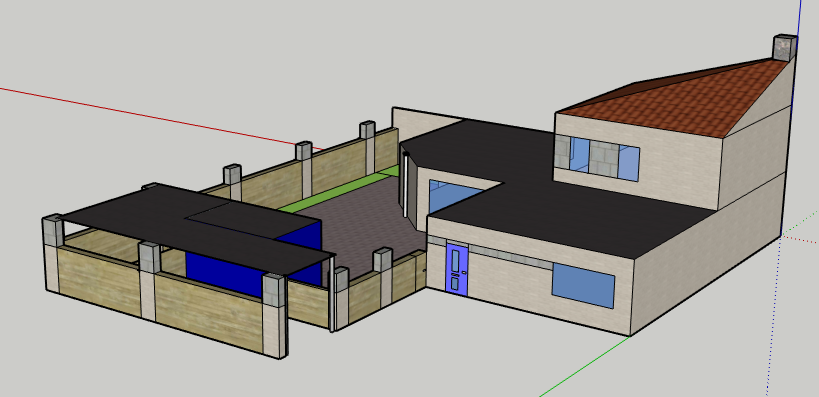Screen dimensions: 819x397
Task: Click the terracotta tiled sloped roof
Action: pos(674,99)
